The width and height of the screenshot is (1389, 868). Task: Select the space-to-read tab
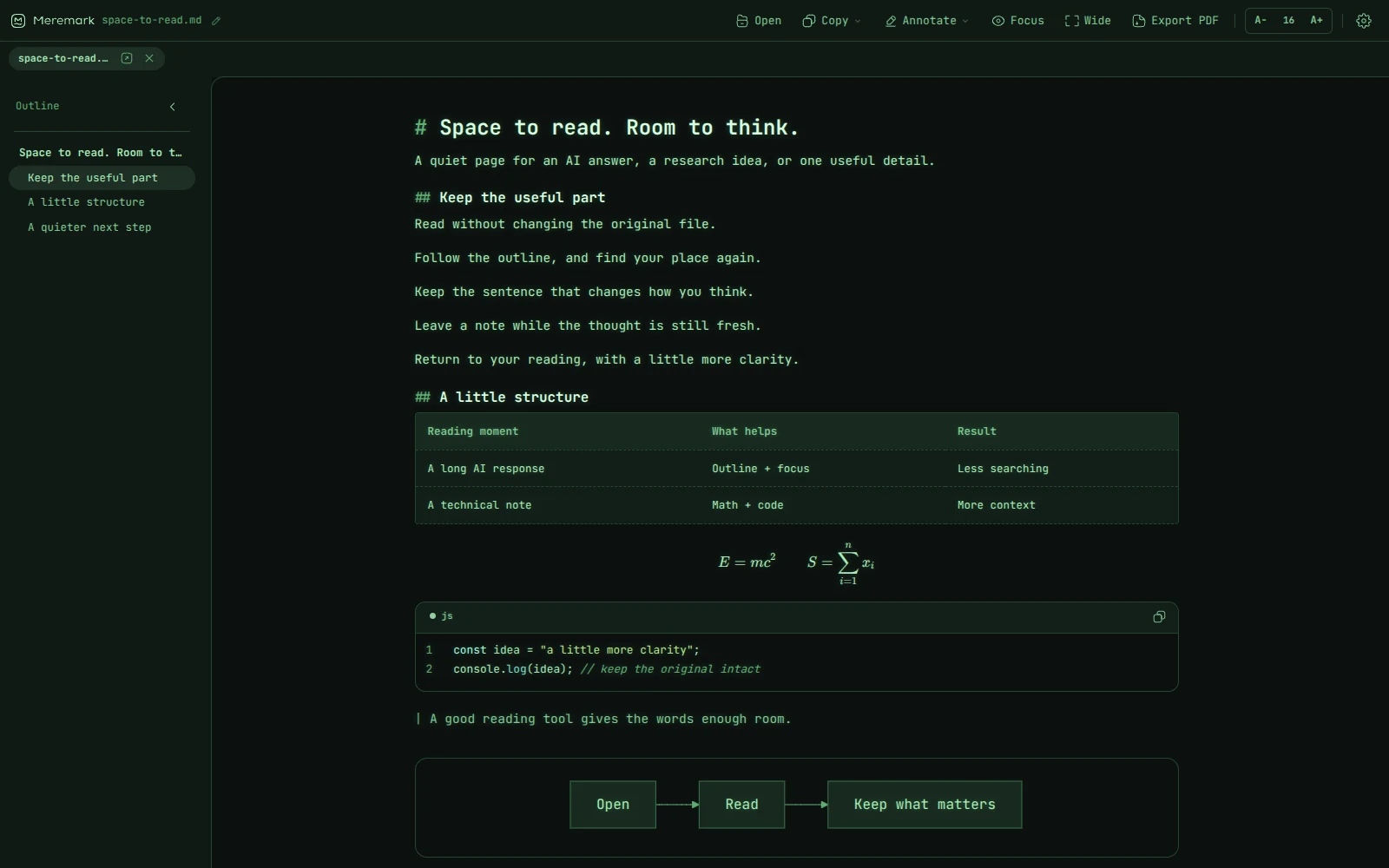click(63, 58)
